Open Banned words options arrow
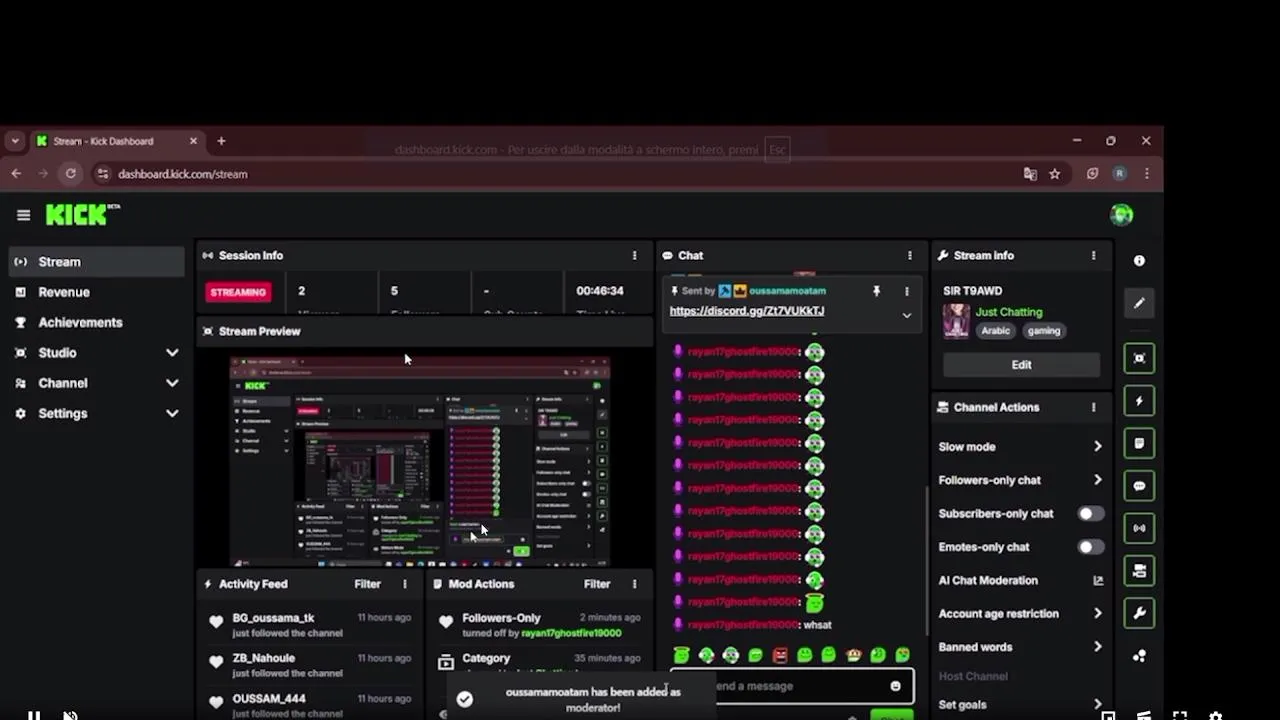 click(1097, 647)
